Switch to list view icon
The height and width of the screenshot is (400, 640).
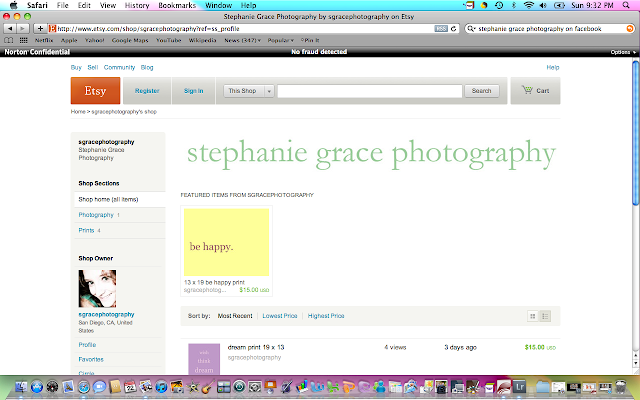545,316
